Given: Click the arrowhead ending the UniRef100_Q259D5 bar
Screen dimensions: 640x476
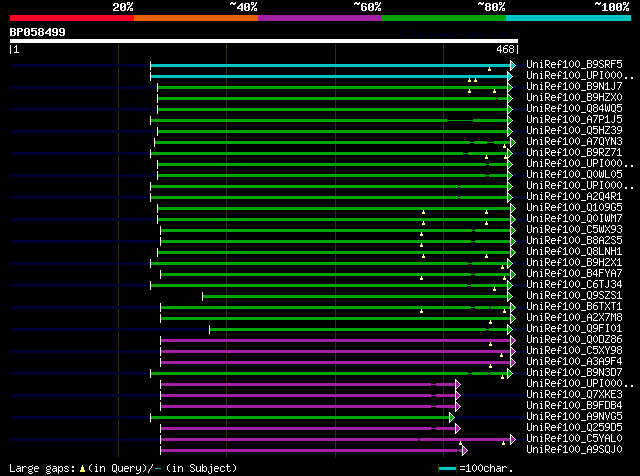Looking at the screenshot, I should (x=458, y=429).
